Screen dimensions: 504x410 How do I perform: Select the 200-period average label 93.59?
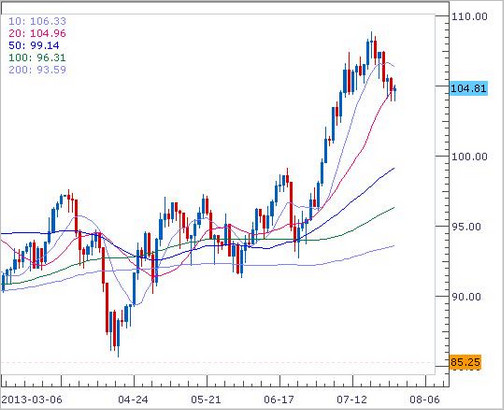37,70
